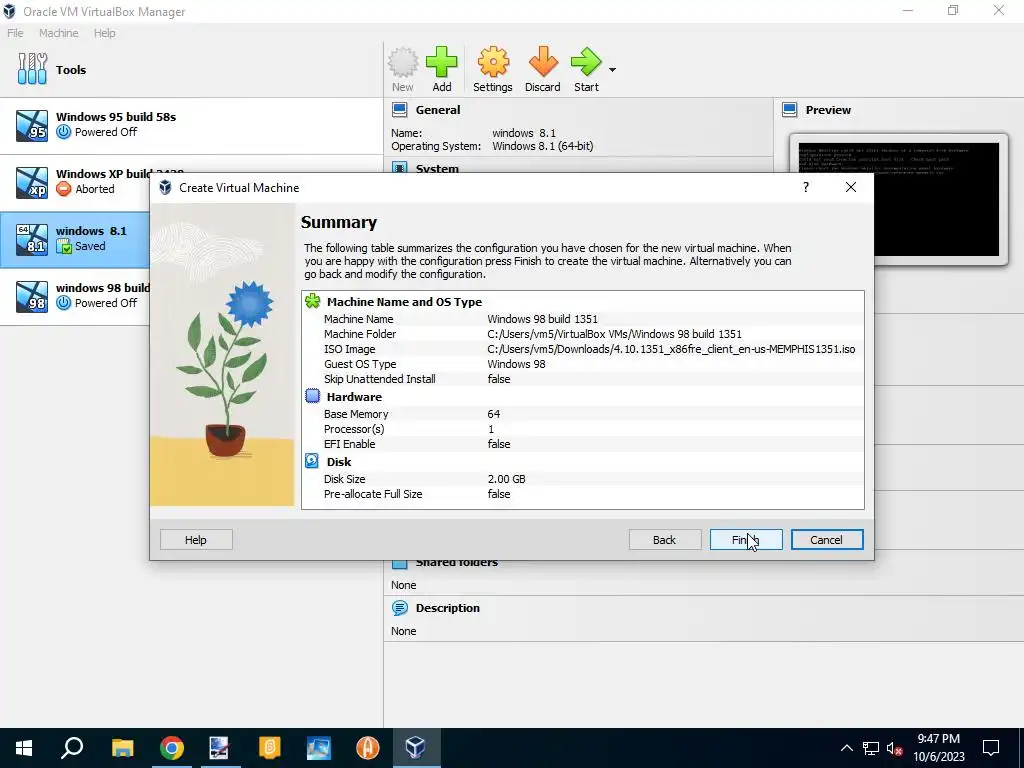Show hidden system tray icons chevron
The width and height of the screenshot is (1024, 768).
pos(846,748)
